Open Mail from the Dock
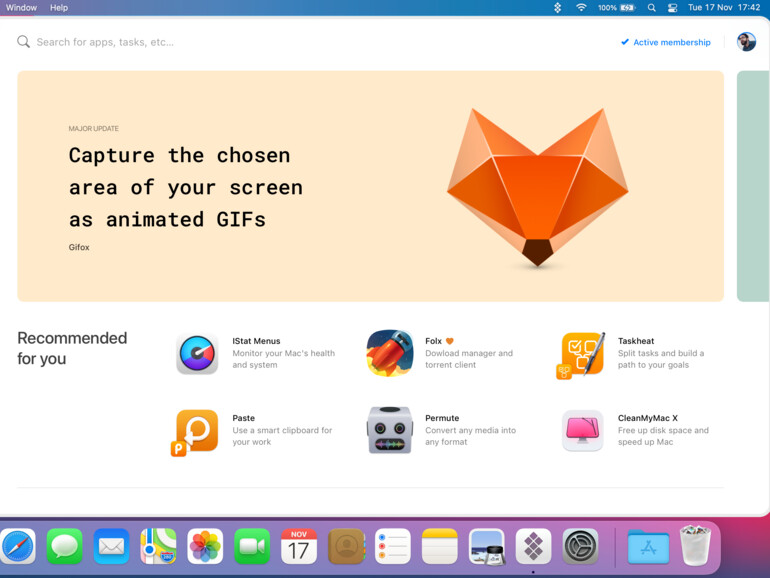Viewport: 770px width, 578px height. [111, 546]
